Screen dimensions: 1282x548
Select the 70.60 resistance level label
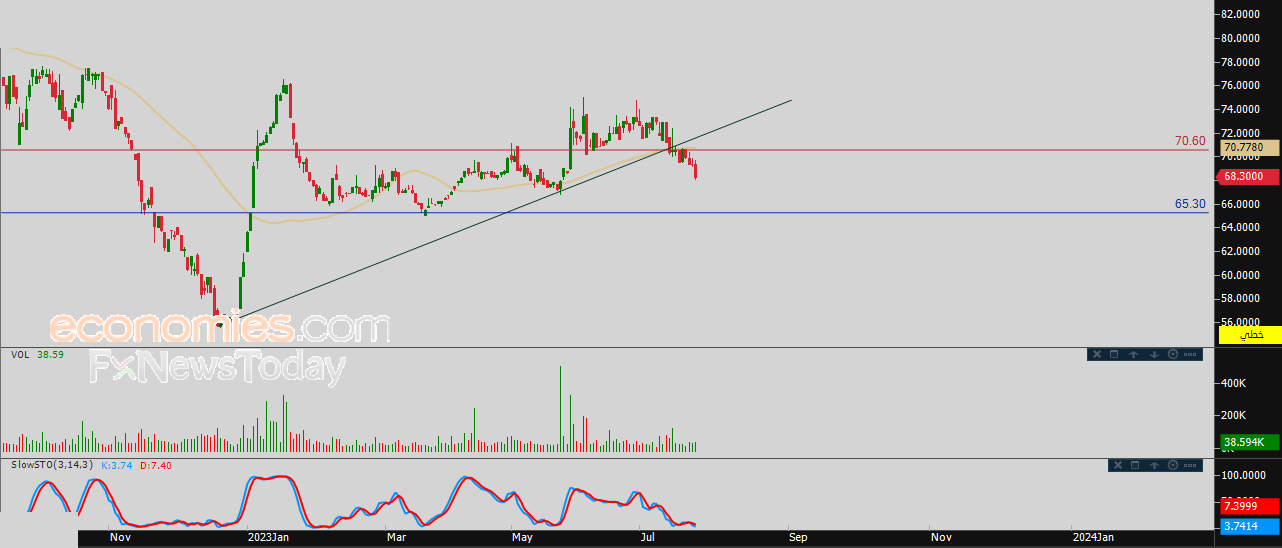(x=1190, y=141)
